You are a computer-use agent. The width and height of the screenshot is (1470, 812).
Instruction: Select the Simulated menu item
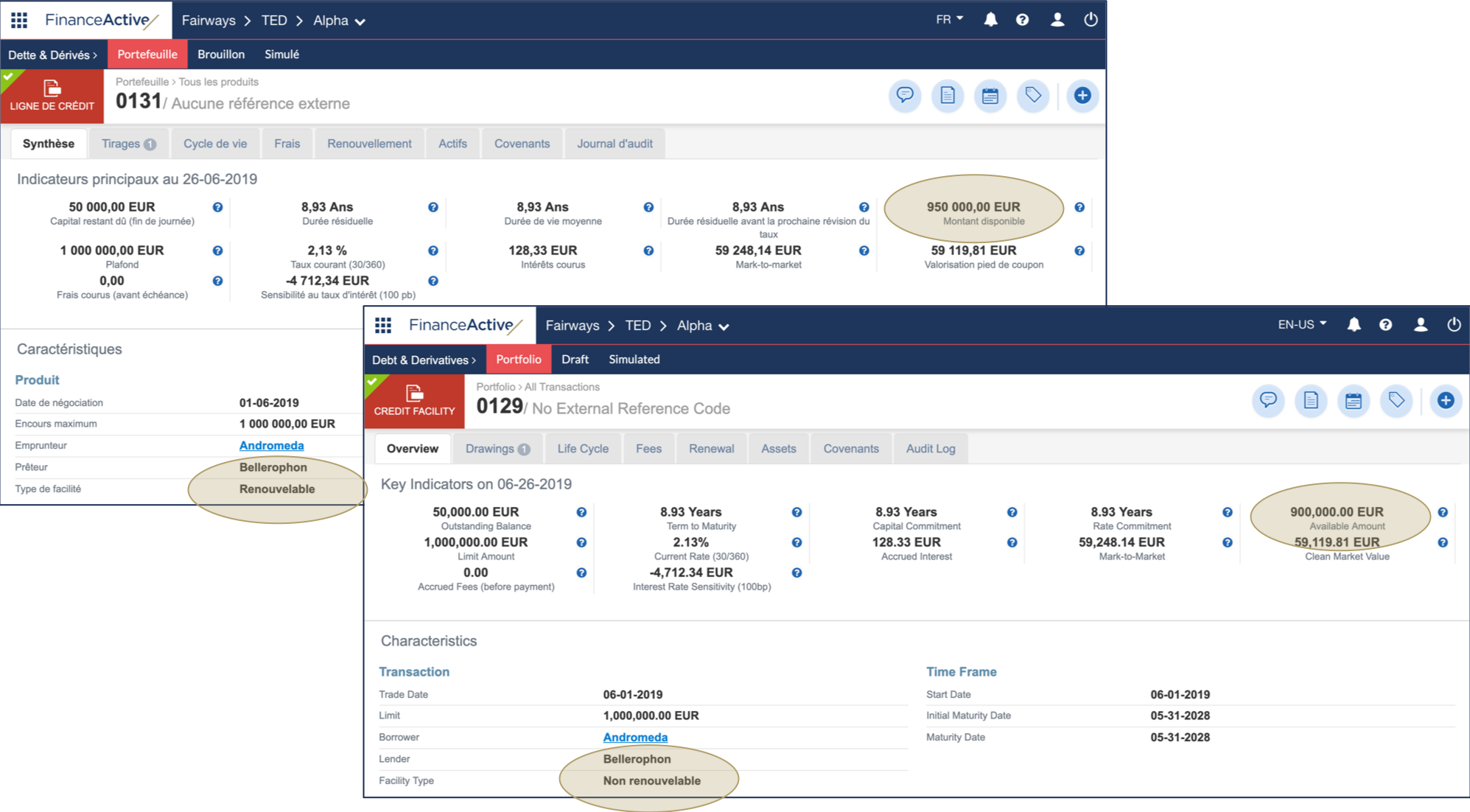click(x=634, y=360)
